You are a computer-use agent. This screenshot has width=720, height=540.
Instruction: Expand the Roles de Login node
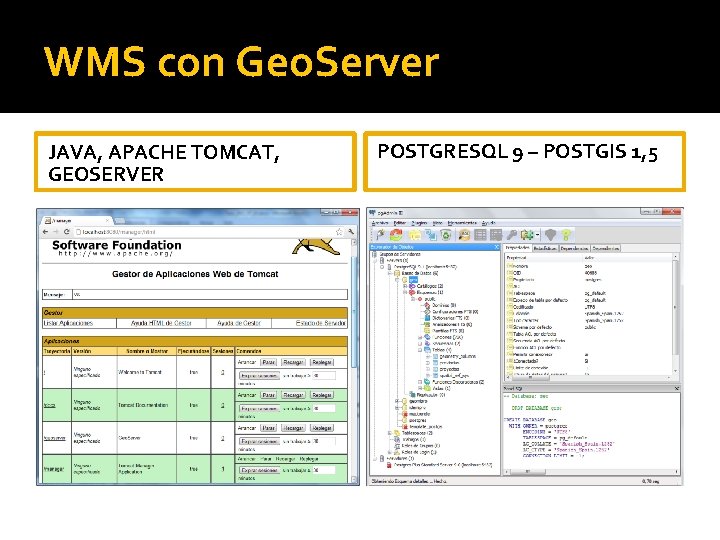click(390, 452)
